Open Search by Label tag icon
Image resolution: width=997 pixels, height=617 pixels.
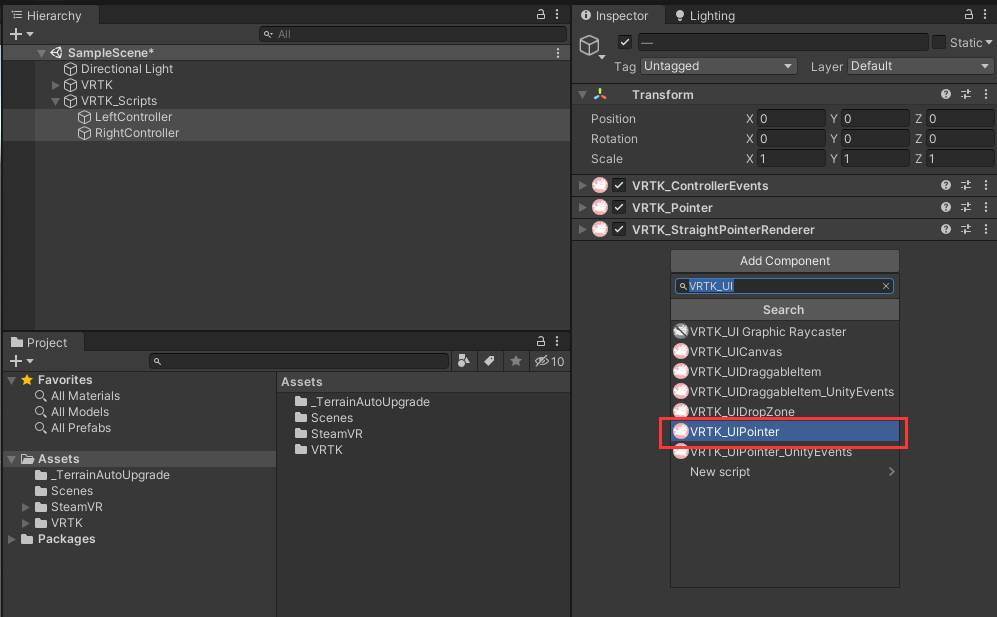(489, 361)
